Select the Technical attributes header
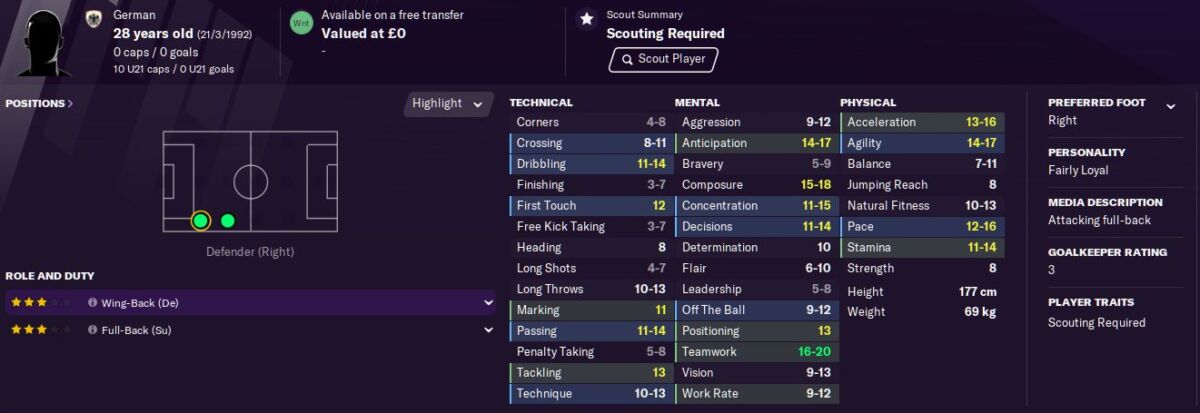The width and height of the screenshot is (1200, 413). pyautogui.click(x=541, y=102)
